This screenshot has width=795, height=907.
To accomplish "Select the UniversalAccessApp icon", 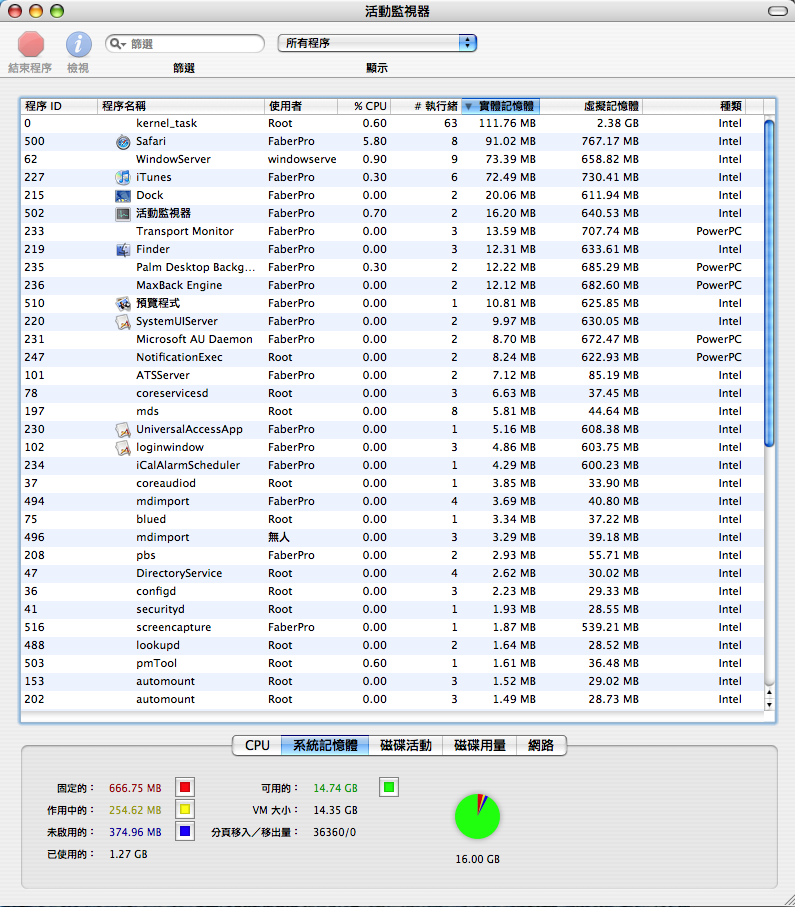I will [x=123, y=430].
